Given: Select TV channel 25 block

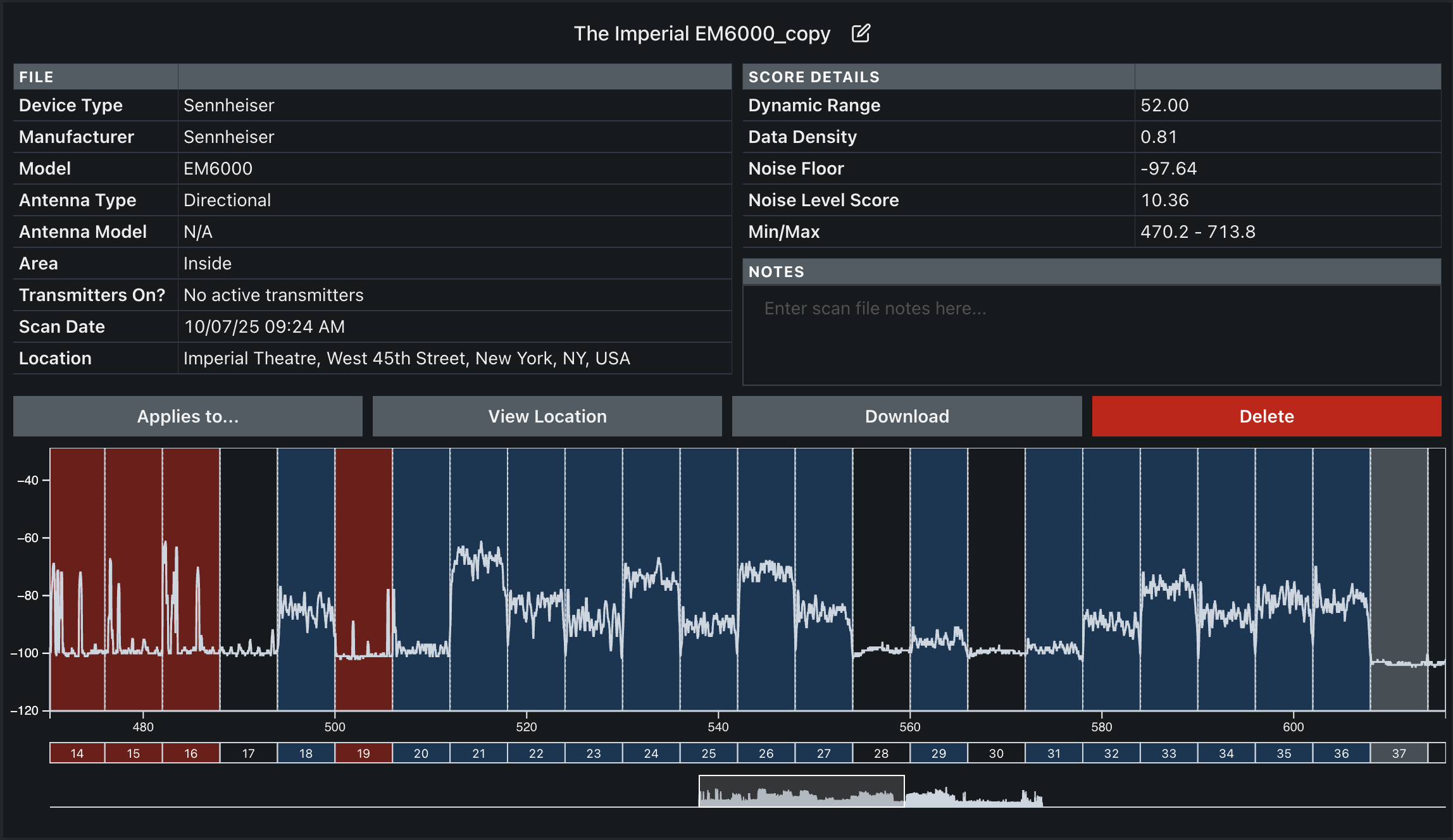Looking at the screenshot, I should point(709,753).
